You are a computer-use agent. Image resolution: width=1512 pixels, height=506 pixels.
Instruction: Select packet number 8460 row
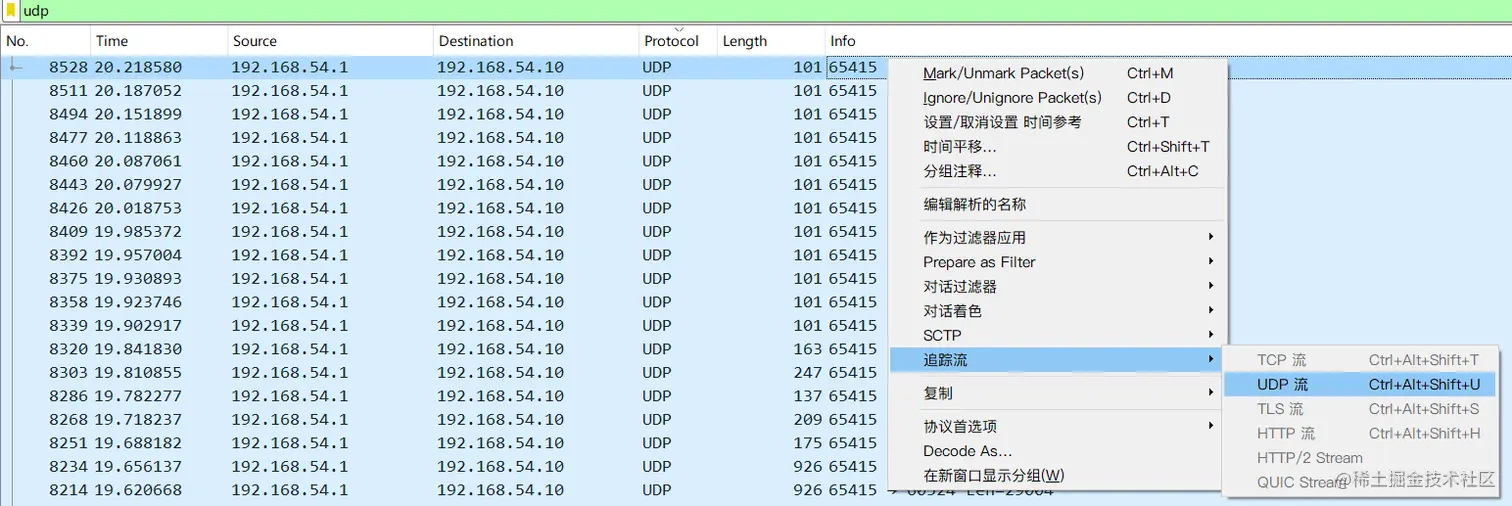[444, 161]
